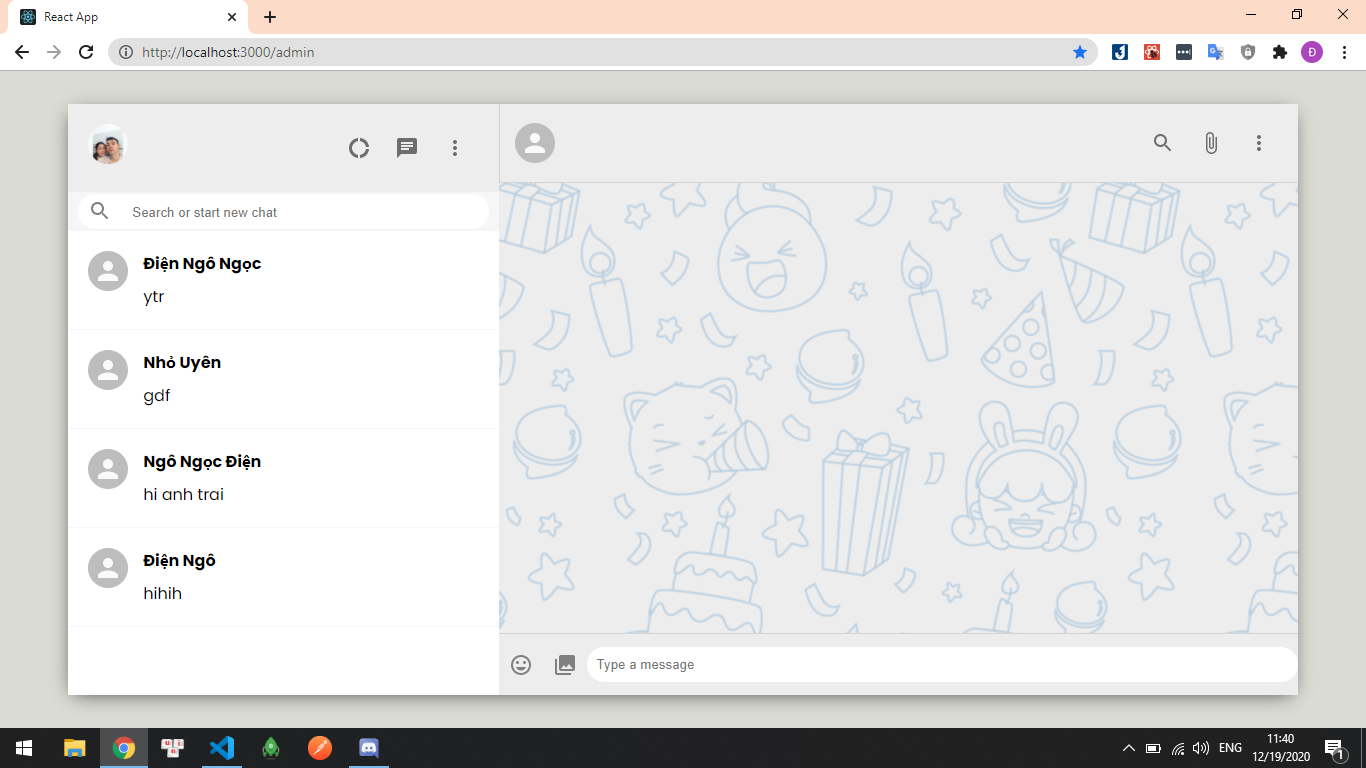Open the emoji picker smiley icon
Image resolution: width=1366 pixels, height=768 pixels.
(x=521, y=665)
